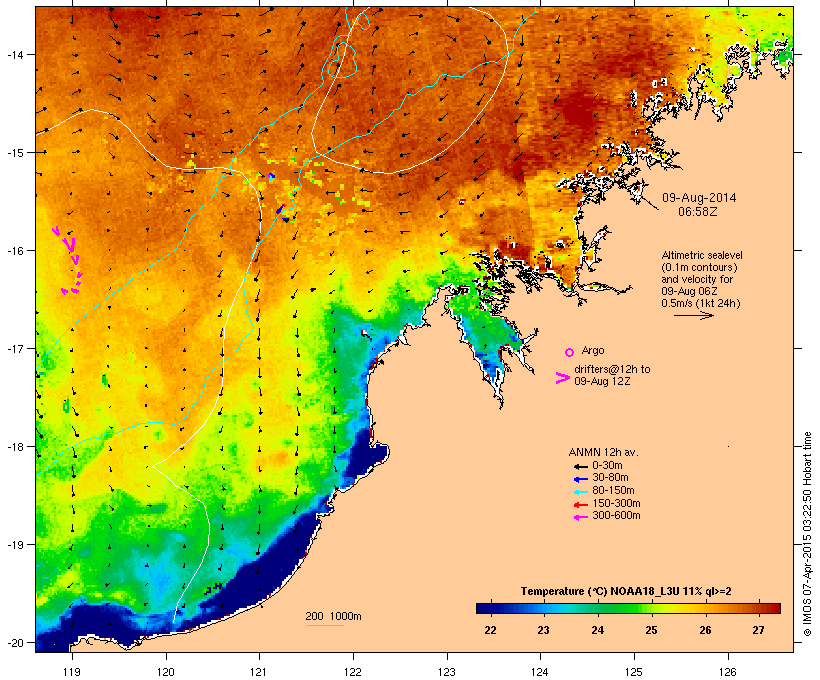
Task: Click the black 0-30m legend arrow
Action: 580,467
